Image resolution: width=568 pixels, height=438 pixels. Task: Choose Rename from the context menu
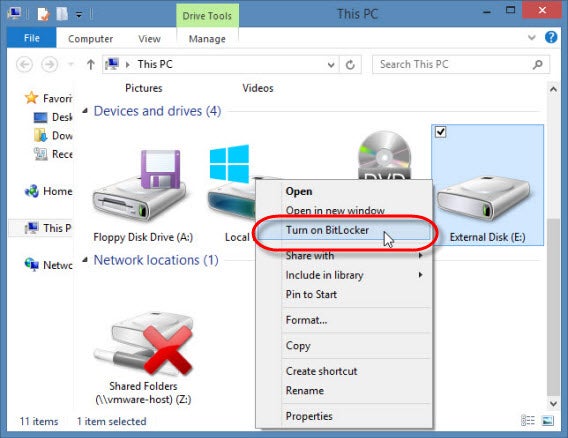(x=344, y=391)
